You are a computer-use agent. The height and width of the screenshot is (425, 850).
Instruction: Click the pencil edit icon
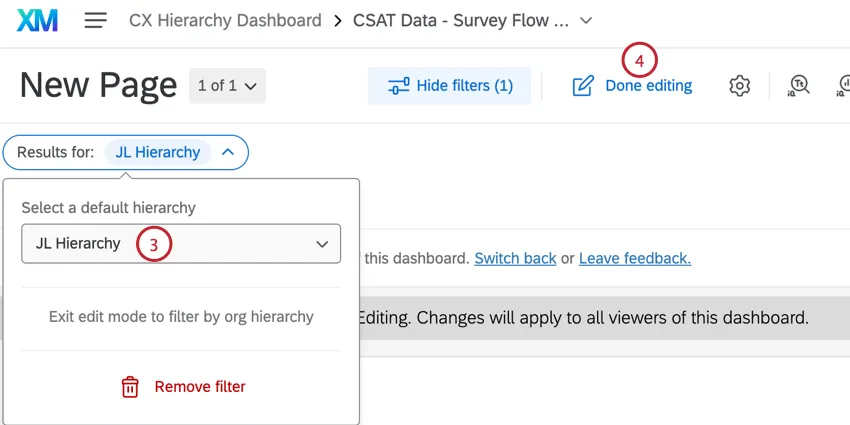(583, 86)
